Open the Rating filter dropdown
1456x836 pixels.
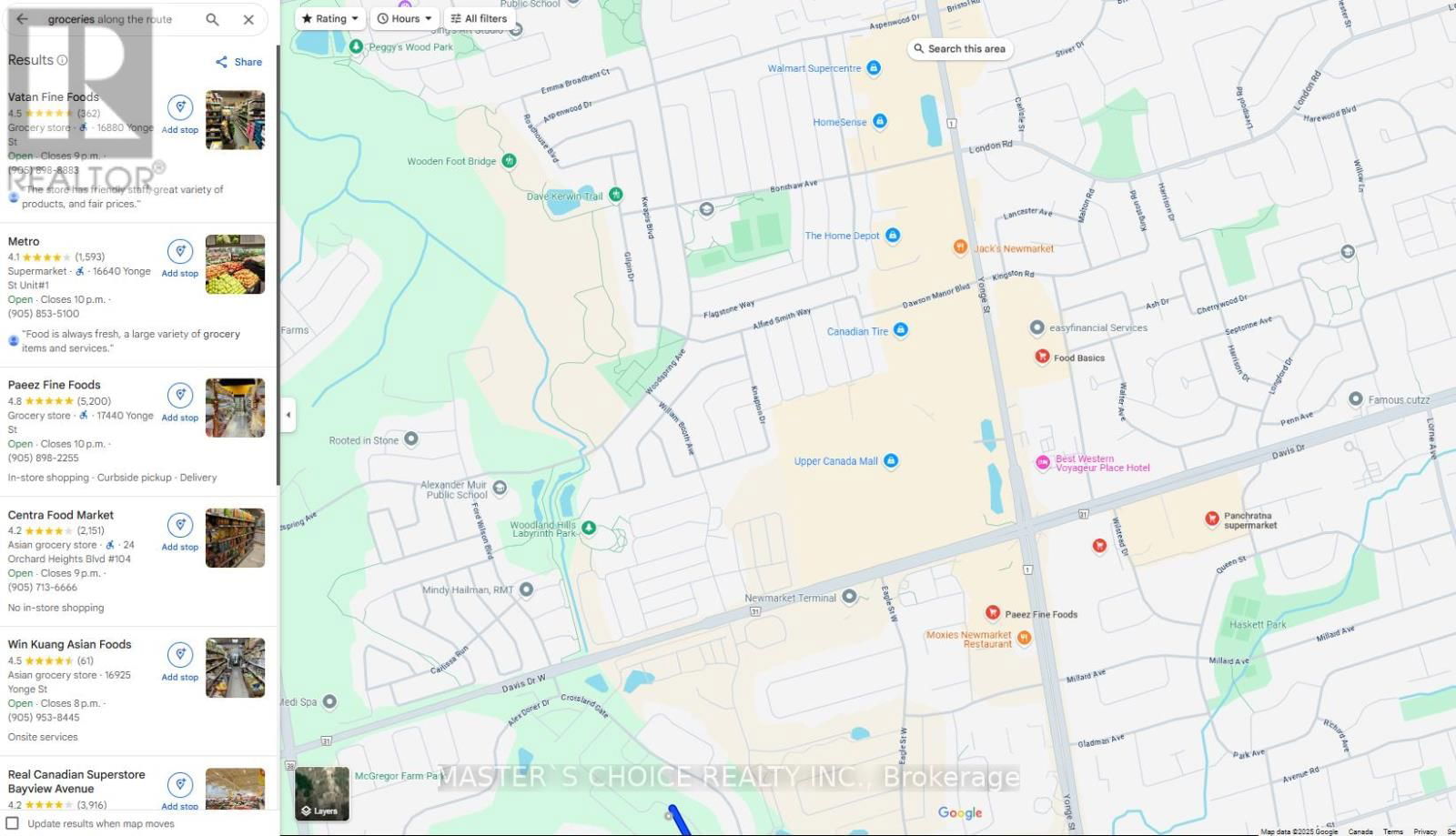pyautogui.click(x=330, y=18)
